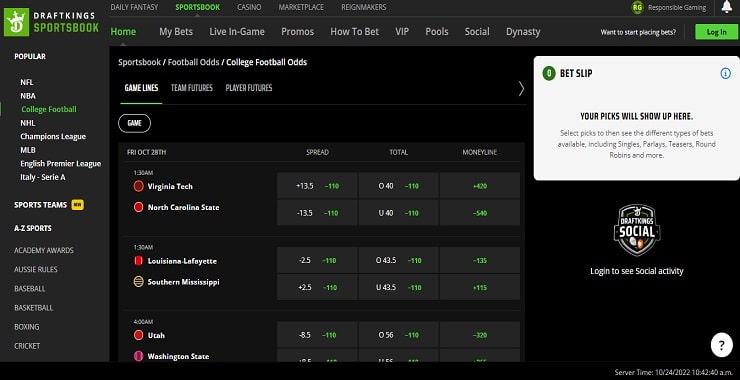
Task: Select NHL in the Popular sidebar
Action: [x=28, y=123]
